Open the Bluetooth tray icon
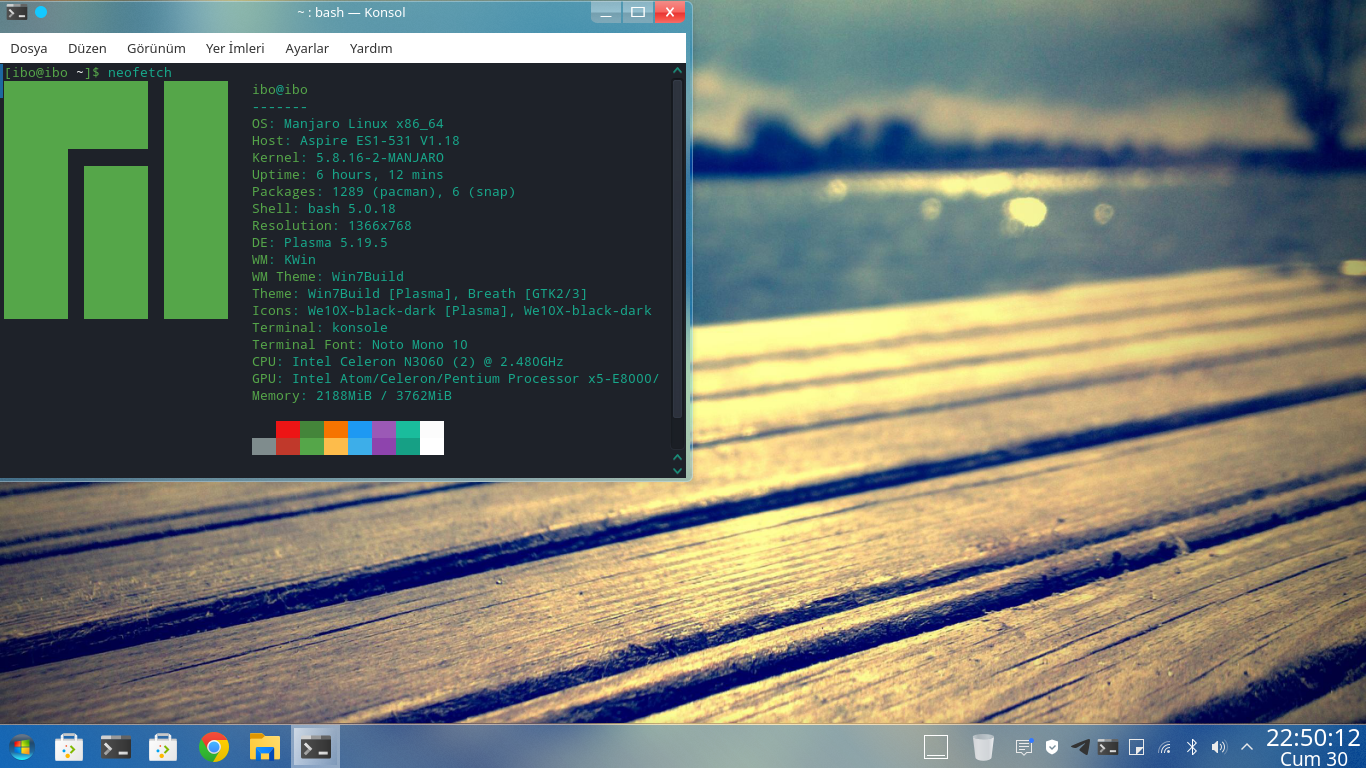The width and height of the screenshot is (1366, 768). point(1192,747)
